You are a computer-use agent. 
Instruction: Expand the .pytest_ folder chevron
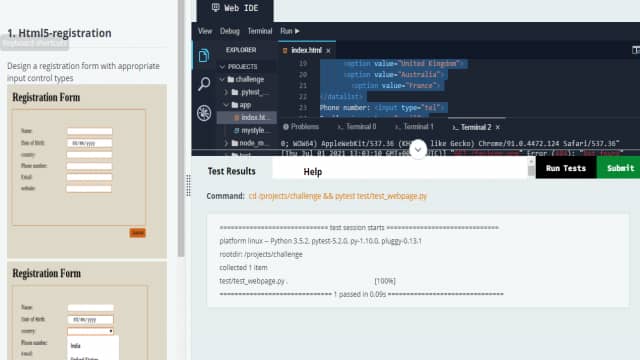coord(227,92)
